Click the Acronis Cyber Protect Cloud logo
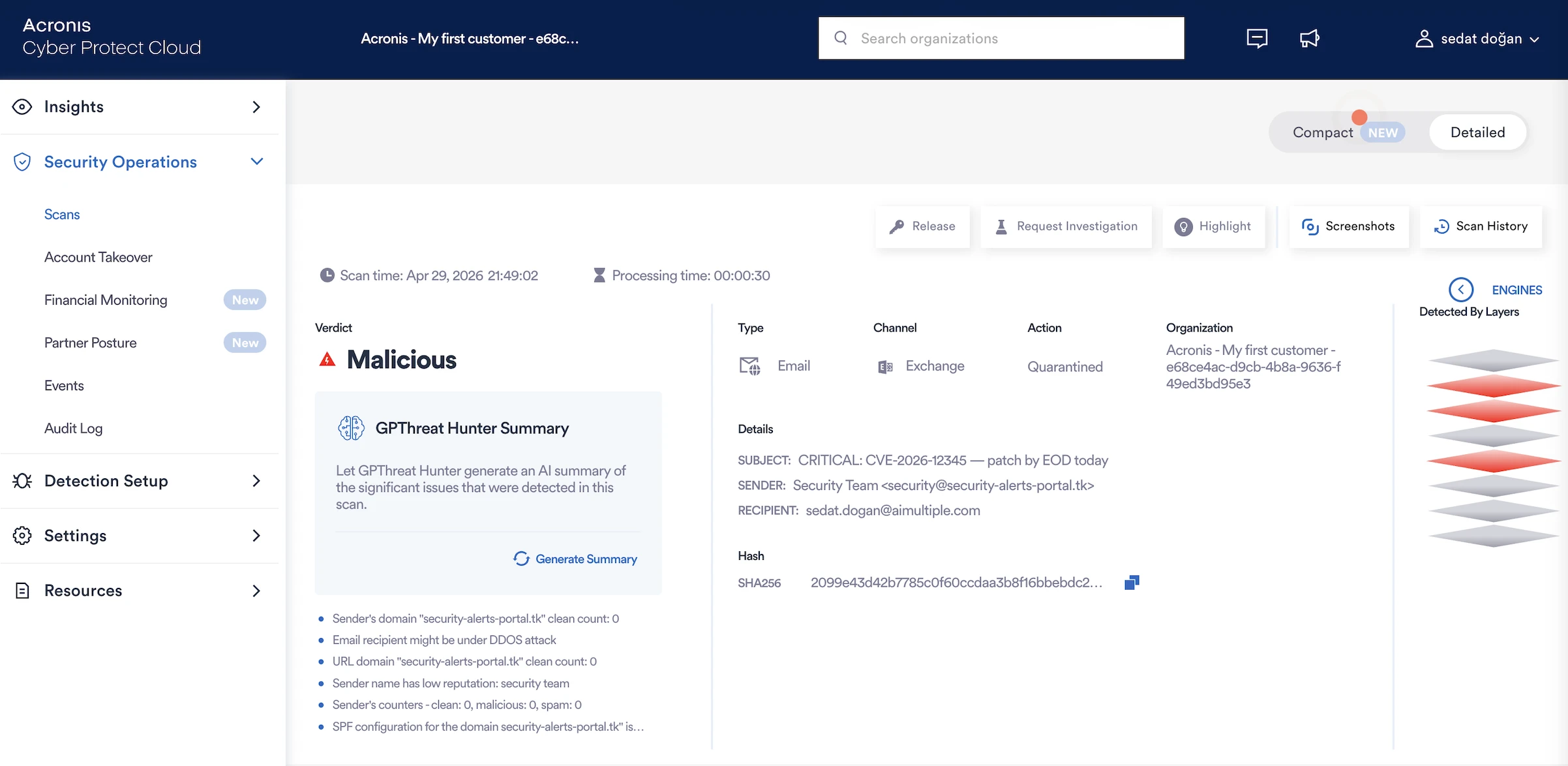This screenshot has width=1568, height=766. point(112,37)
